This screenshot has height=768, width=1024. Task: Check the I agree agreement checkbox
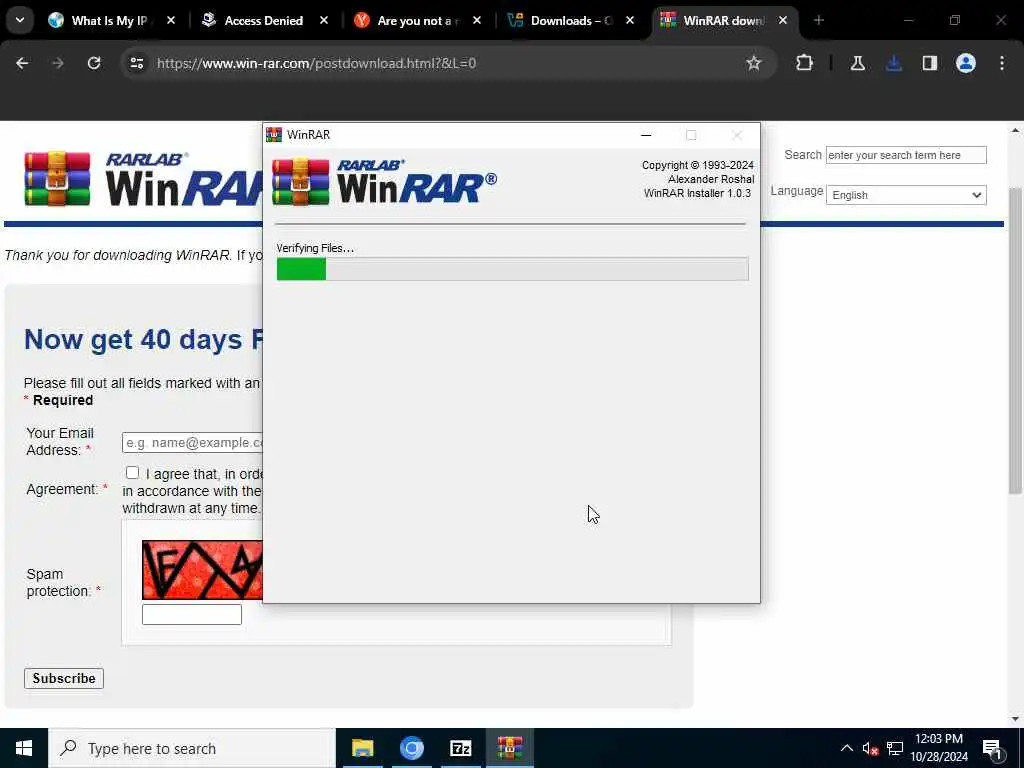click(x=133, y=472)
